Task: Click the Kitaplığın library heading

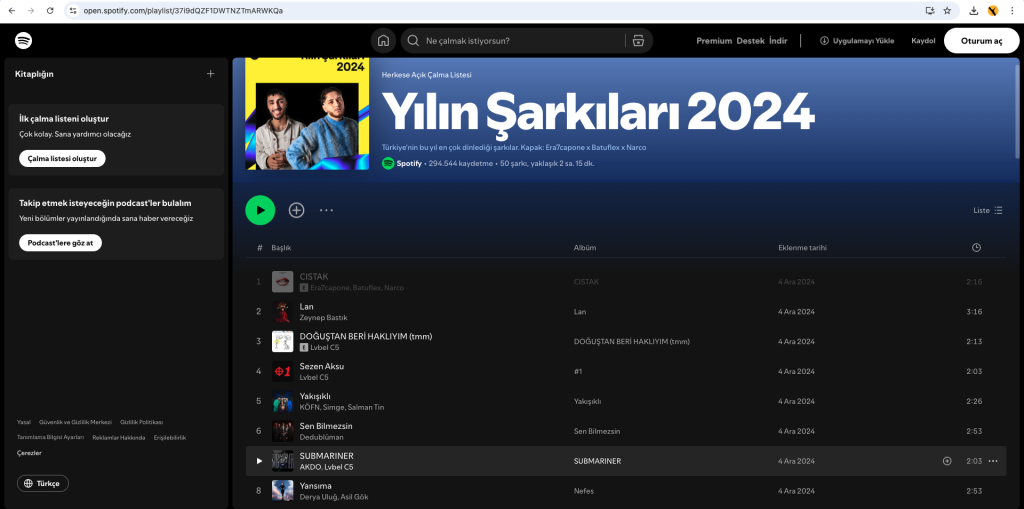Action: [34, 74]
